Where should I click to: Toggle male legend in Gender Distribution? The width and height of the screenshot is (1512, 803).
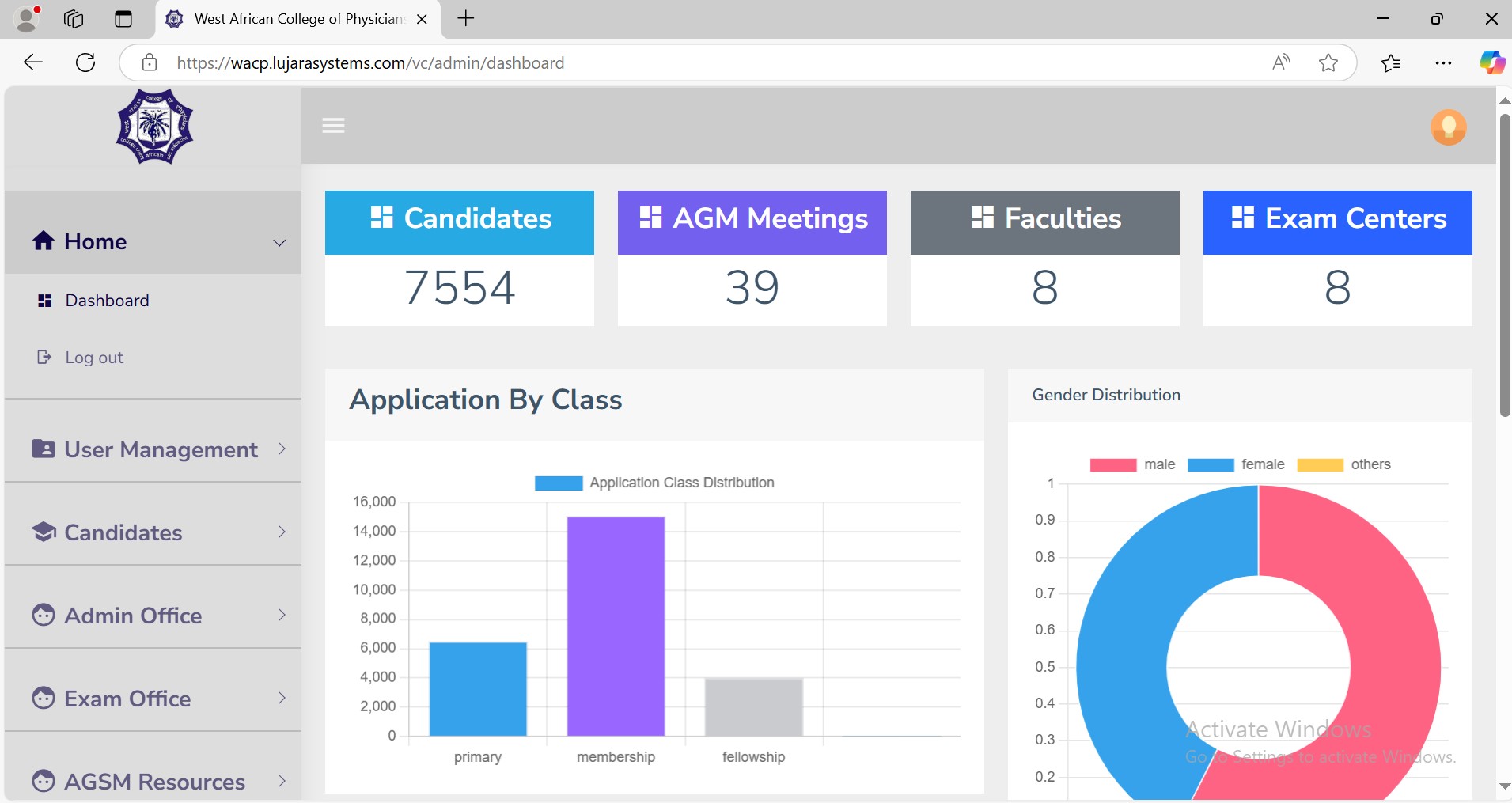tap(1132, 464)
